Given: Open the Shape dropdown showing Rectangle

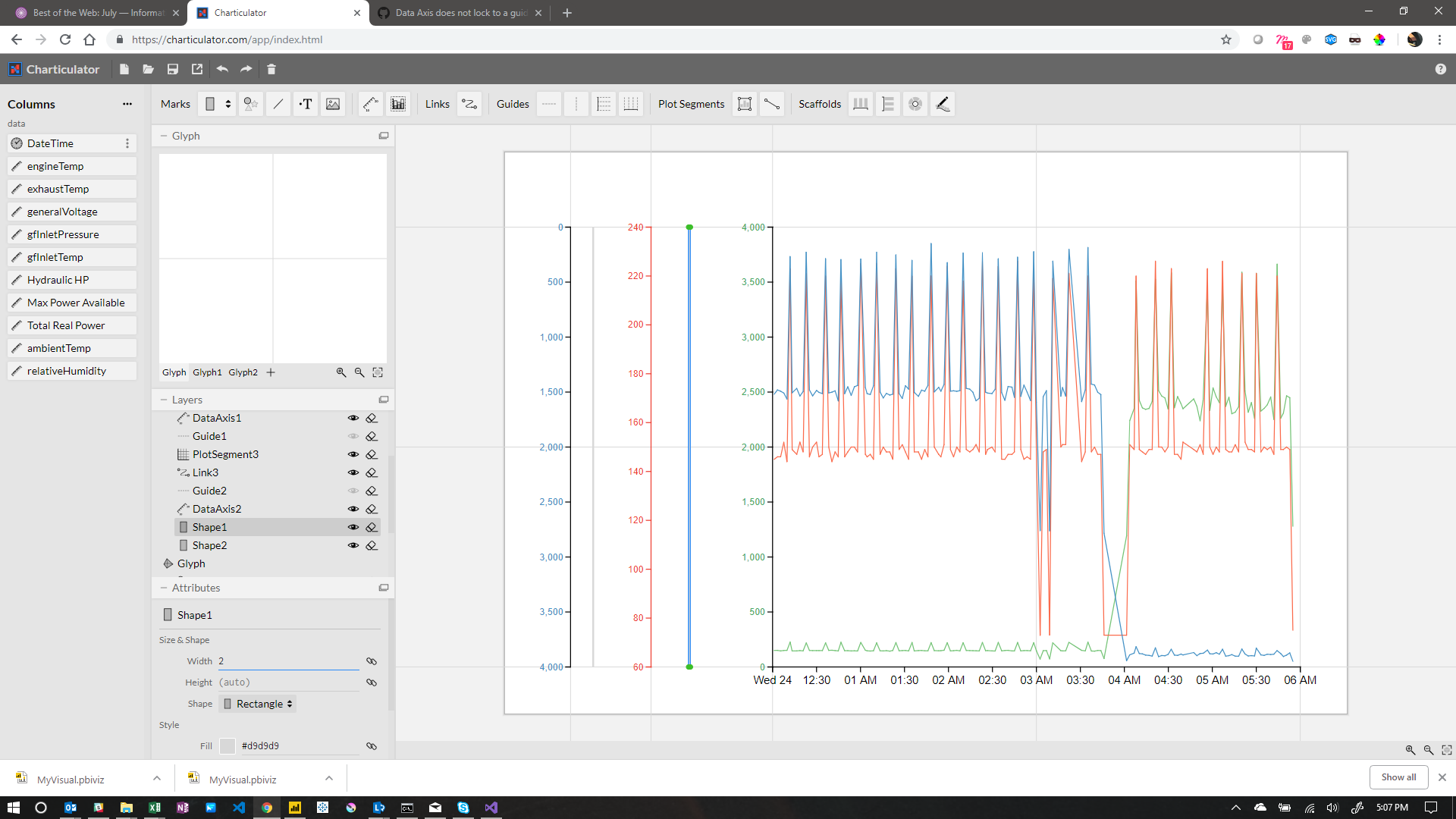Looking at the screenshot, I should tap(257, 704).
